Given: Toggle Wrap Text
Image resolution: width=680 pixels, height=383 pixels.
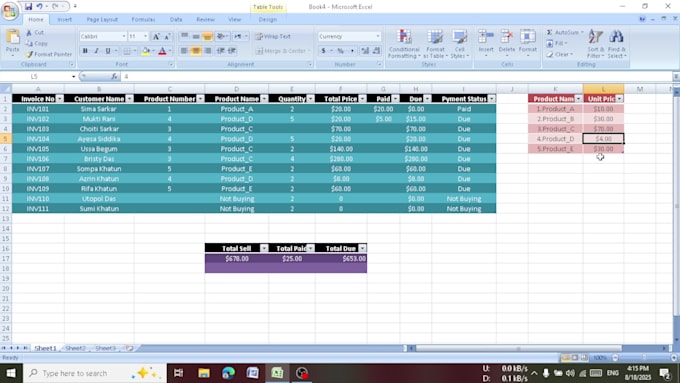Looking at the screenshot, I should (273, 36).
